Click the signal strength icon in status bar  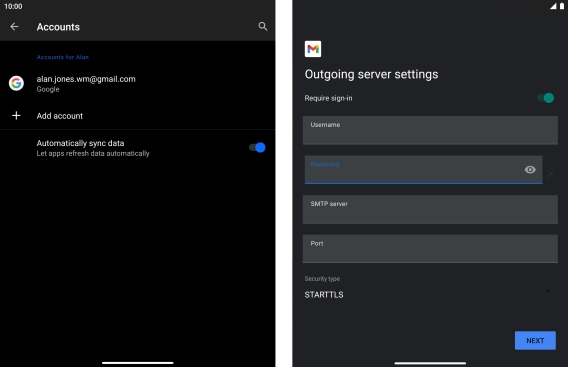pyautogui.click(x=553, y=6)
